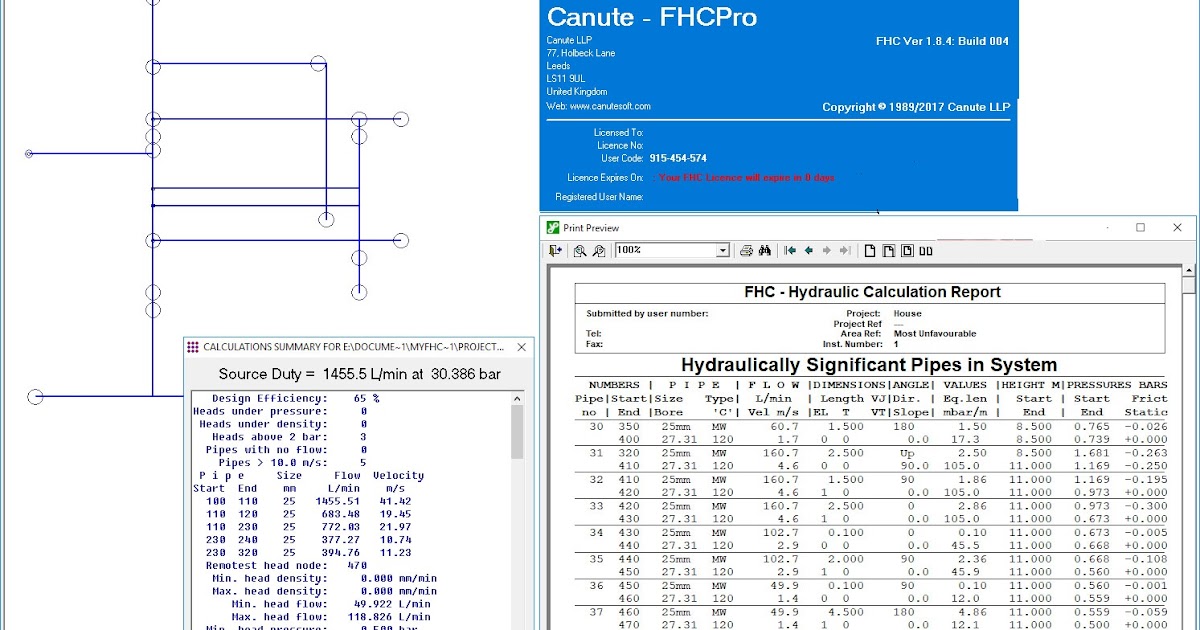The height and width of the screenshot is (630, 1200).
Task: Close the Print Preview window
Action: tap(1177, 227)
